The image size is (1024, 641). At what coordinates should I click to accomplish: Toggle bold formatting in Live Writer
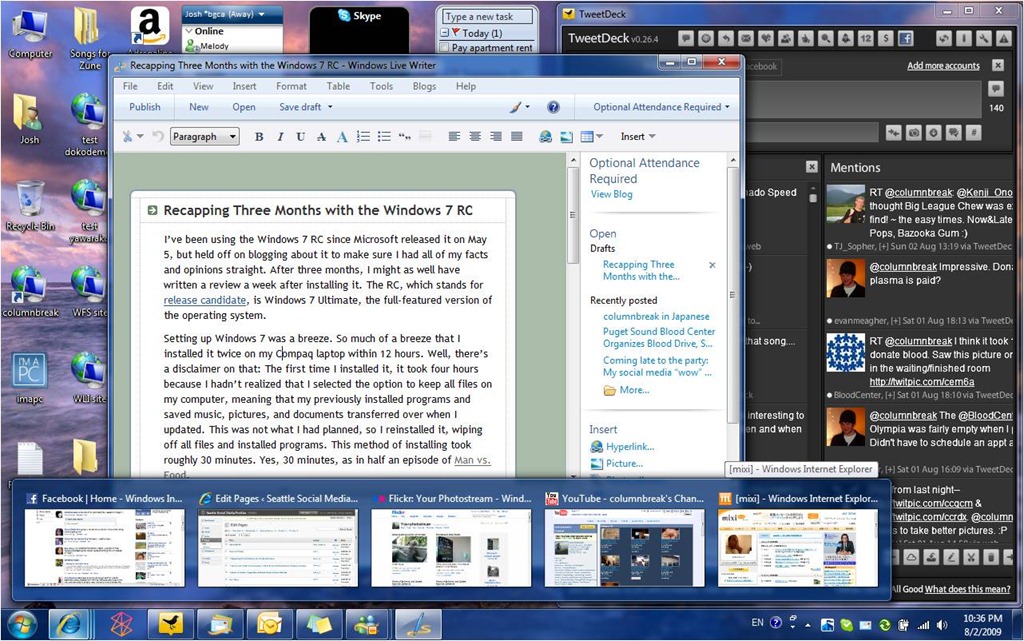pyautogui.click(x=259, y=136)
